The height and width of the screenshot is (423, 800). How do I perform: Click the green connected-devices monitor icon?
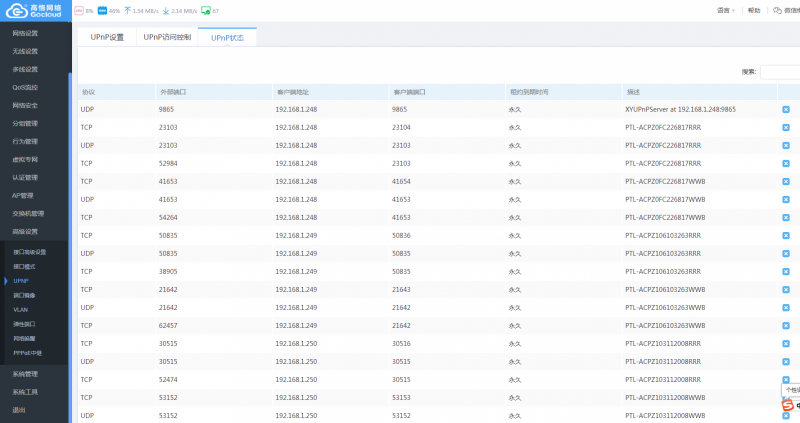[206, 10]
